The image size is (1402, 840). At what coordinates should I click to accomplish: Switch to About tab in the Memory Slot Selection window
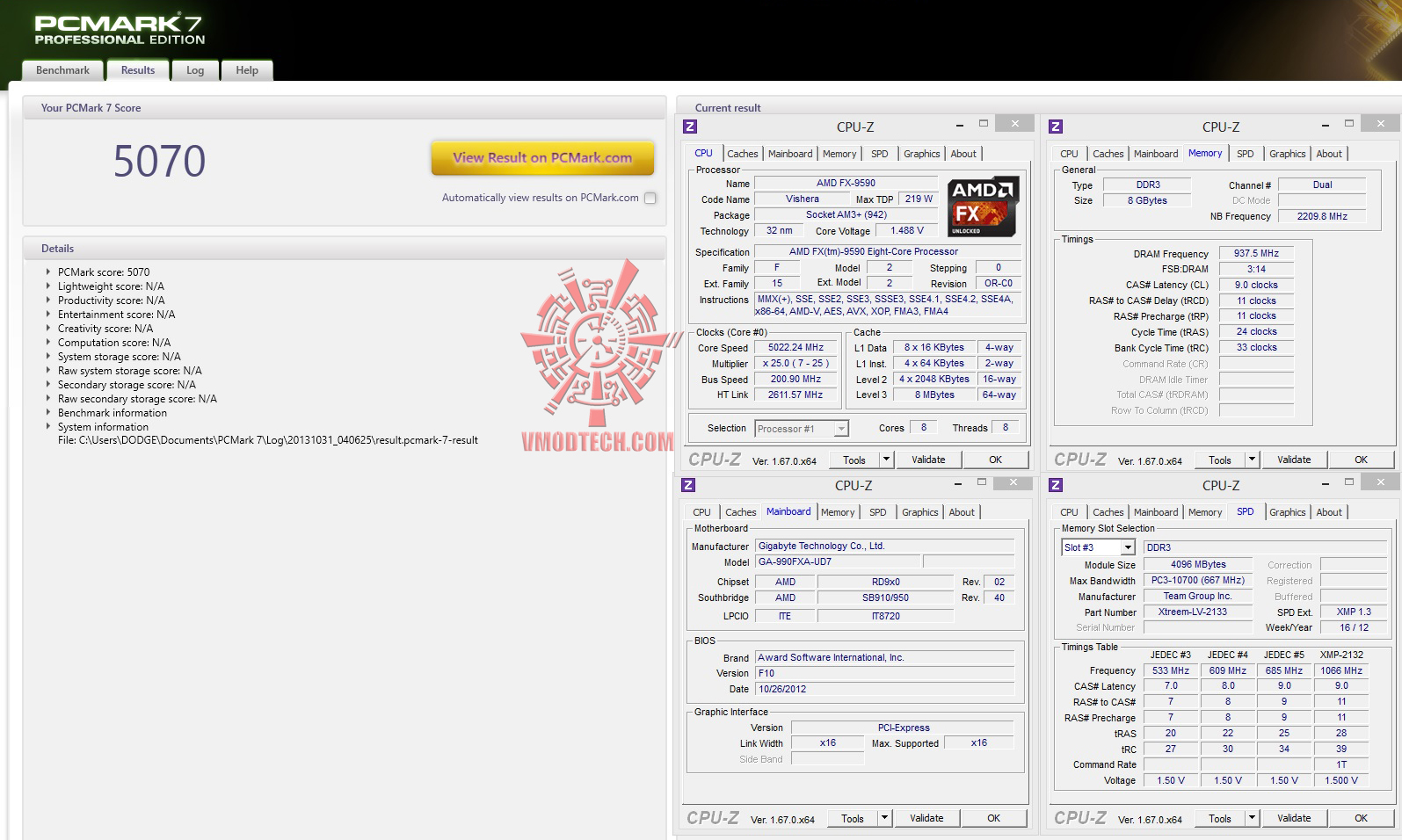[1329, 512]
